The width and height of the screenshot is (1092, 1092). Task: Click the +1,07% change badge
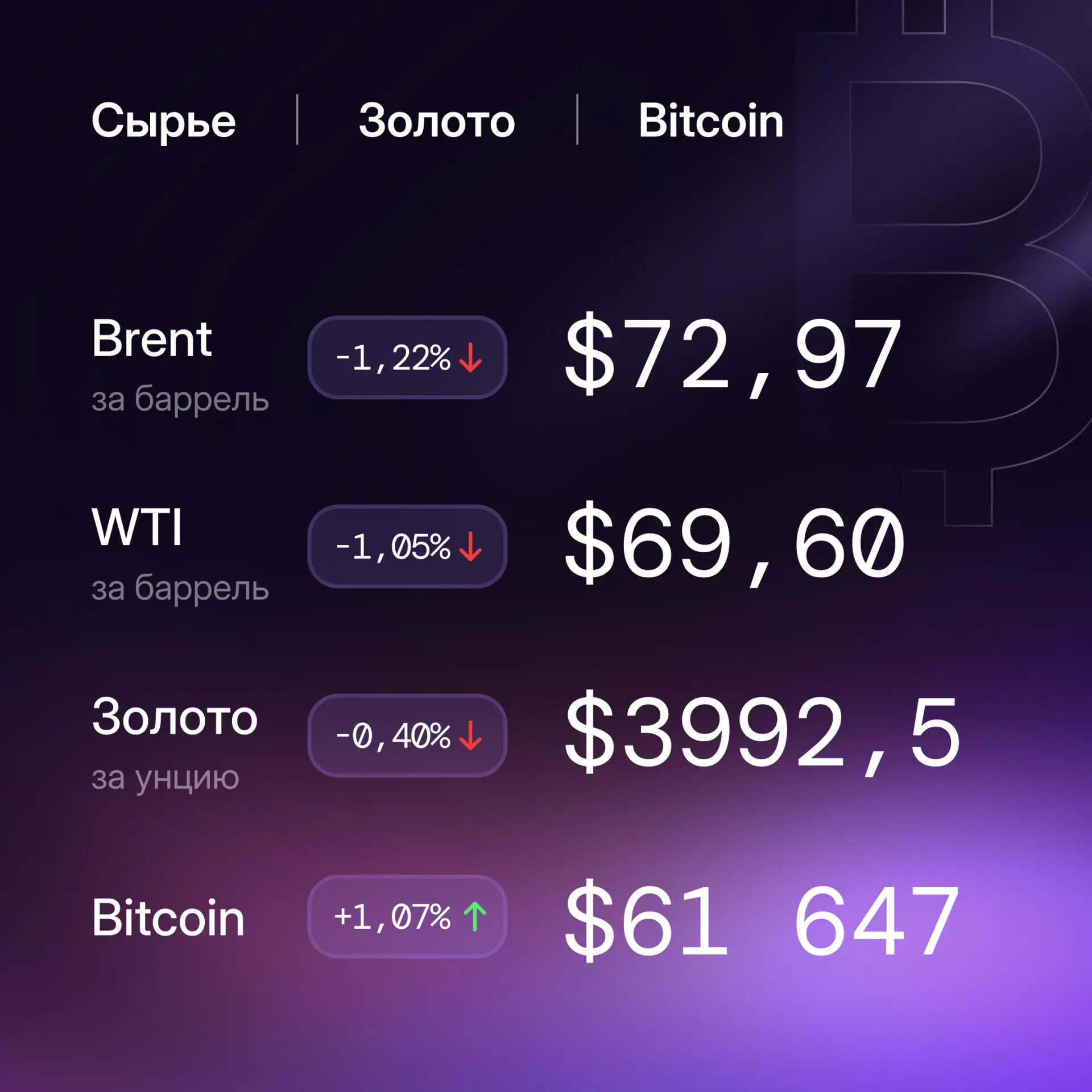[407, 917]
